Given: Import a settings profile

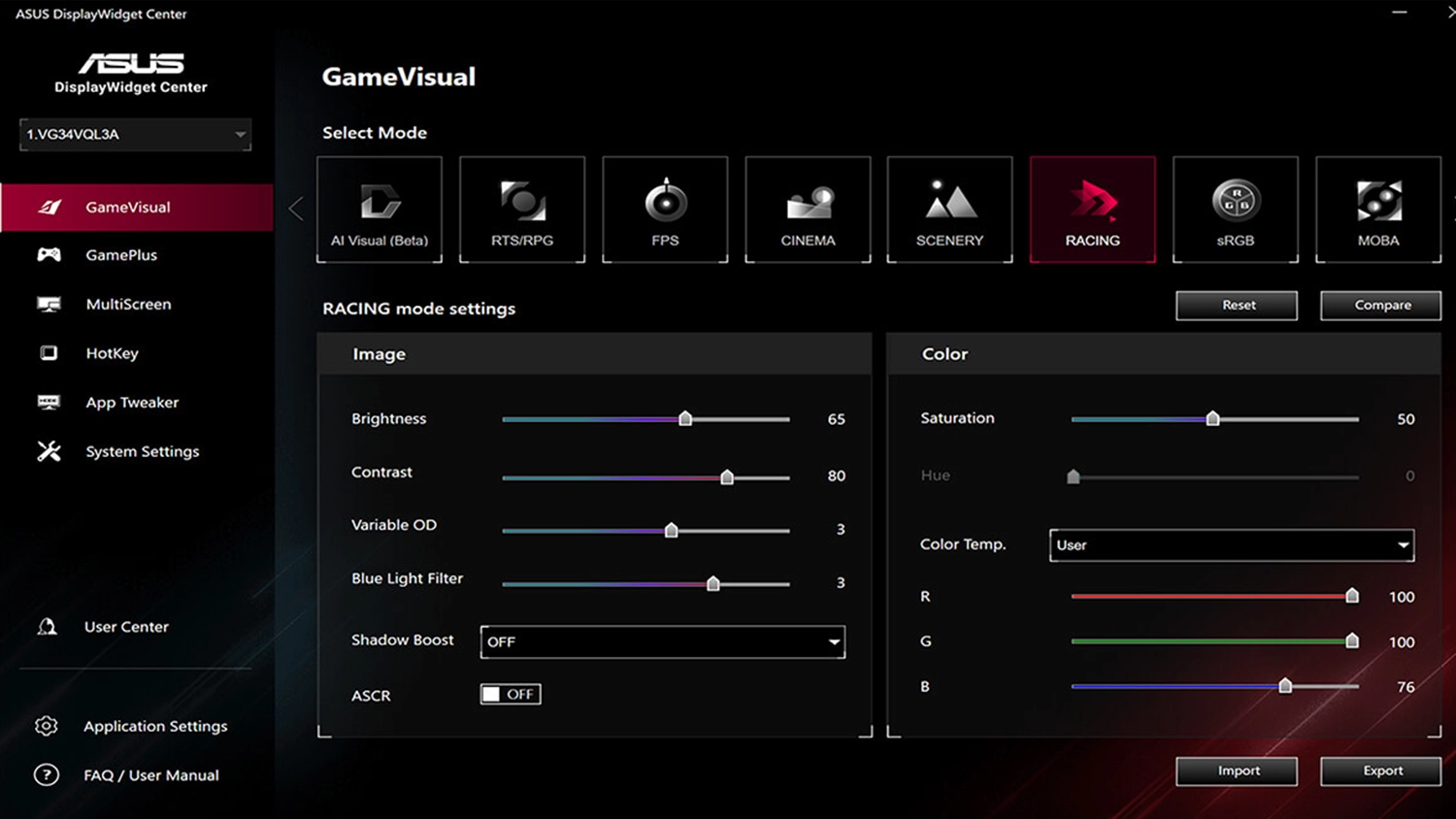Looking at the screenshot, I should pyautogui.click(x=1238, y=770).
